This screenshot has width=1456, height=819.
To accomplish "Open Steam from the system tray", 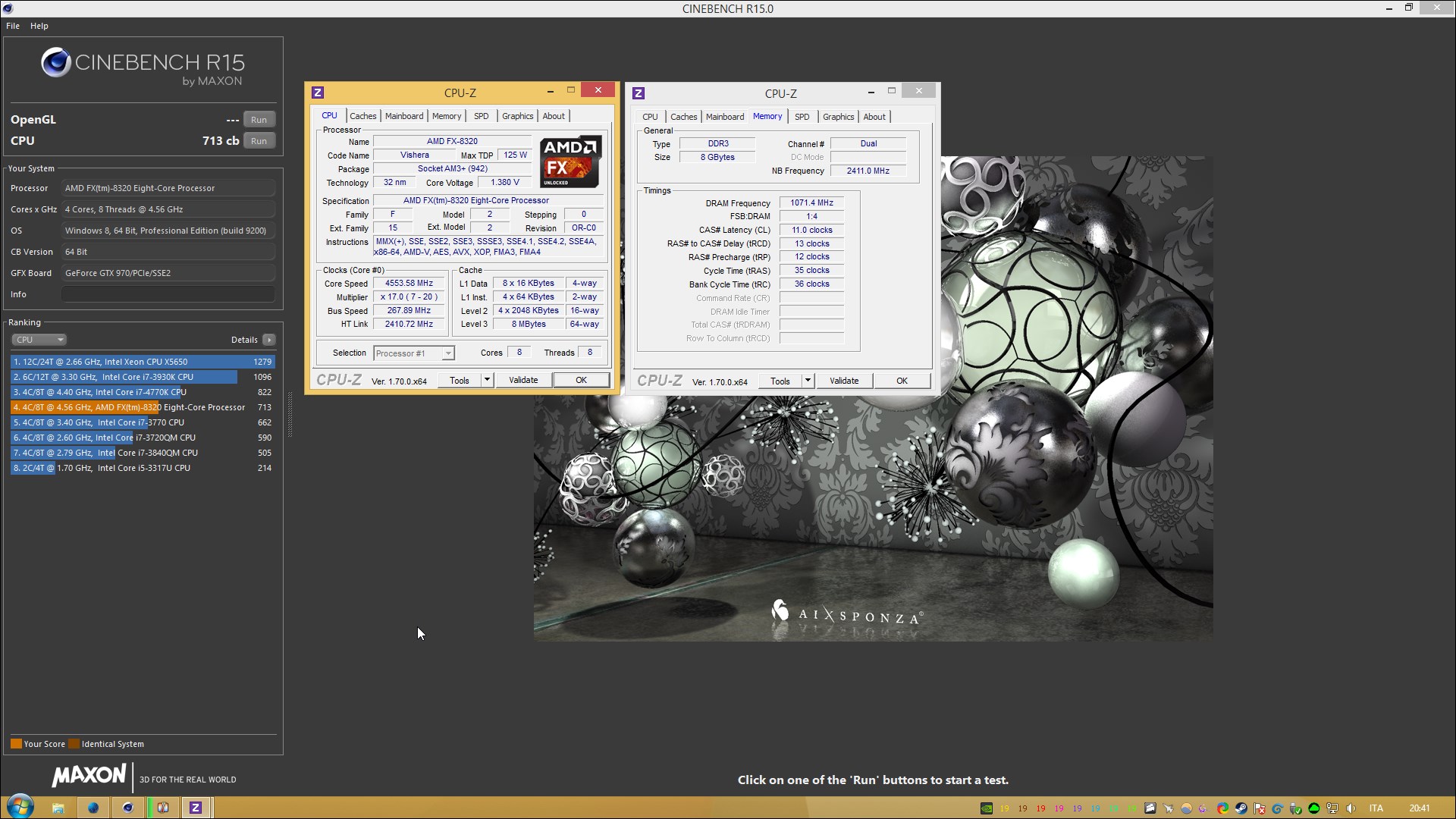I will (1241, 808).
